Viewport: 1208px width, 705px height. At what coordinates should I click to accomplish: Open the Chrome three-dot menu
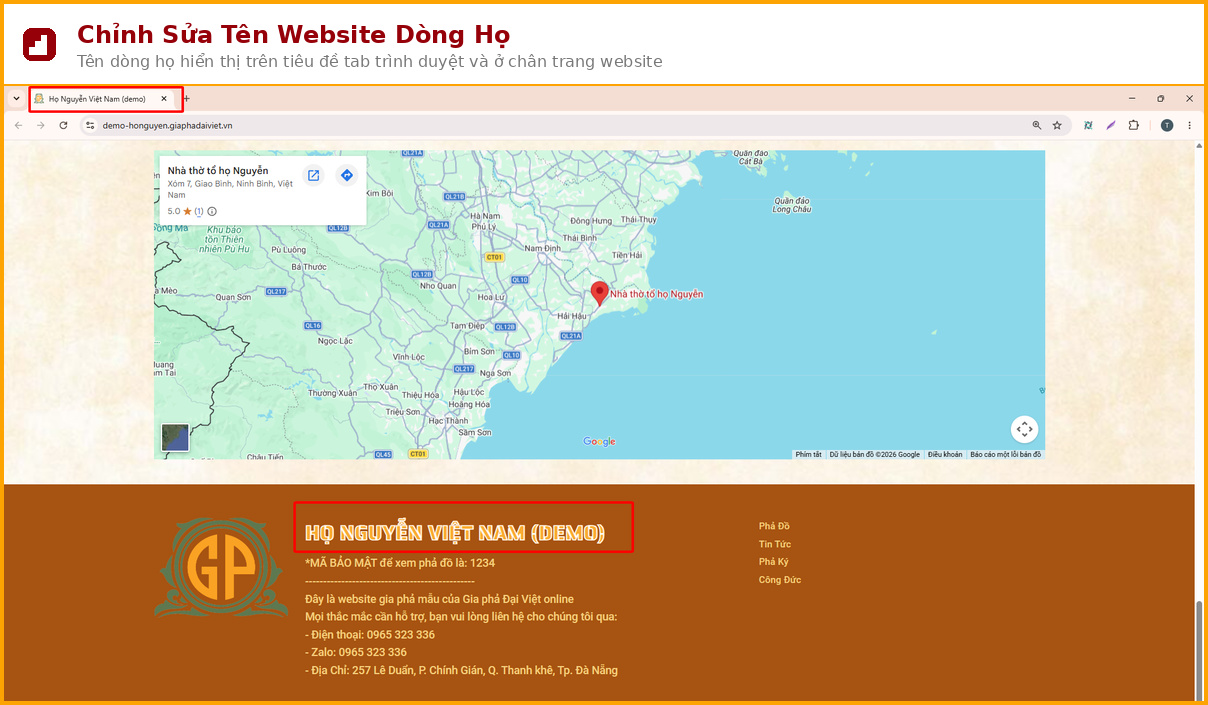click(x=1189, y=125)
